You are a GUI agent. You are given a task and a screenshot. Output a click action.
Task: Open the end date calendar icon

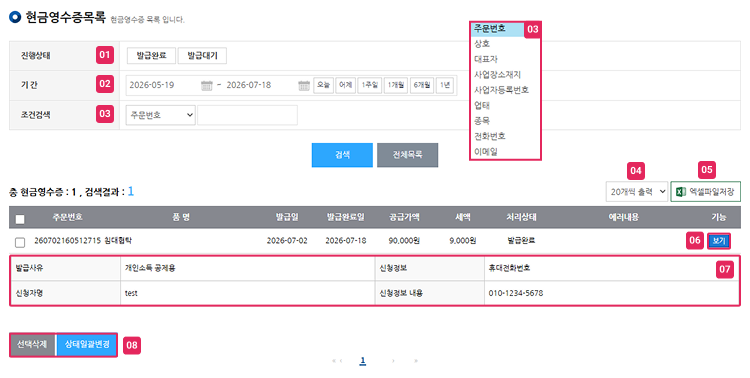[x=304, y=86]
